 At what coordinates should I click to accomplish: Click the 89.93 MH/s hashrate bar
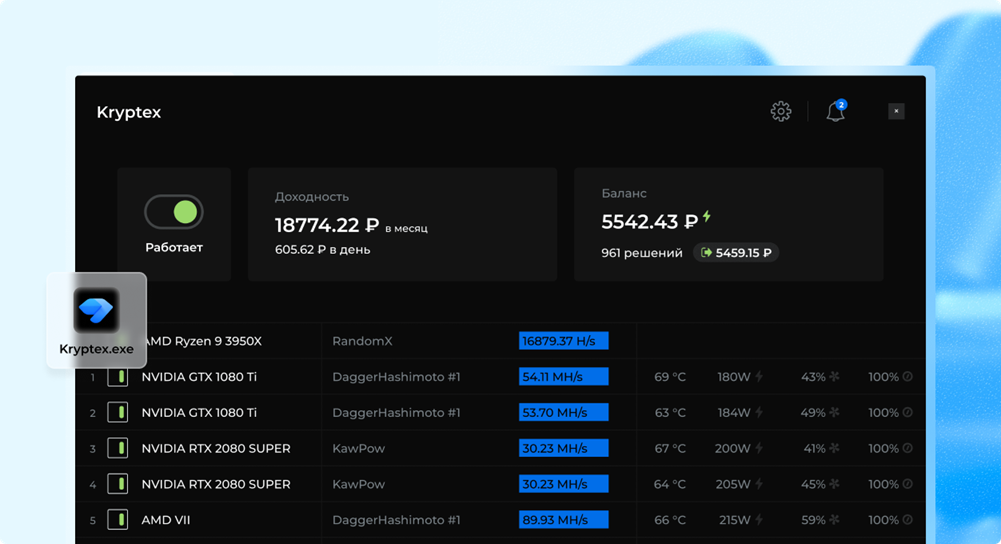click(x=563, y=520)
